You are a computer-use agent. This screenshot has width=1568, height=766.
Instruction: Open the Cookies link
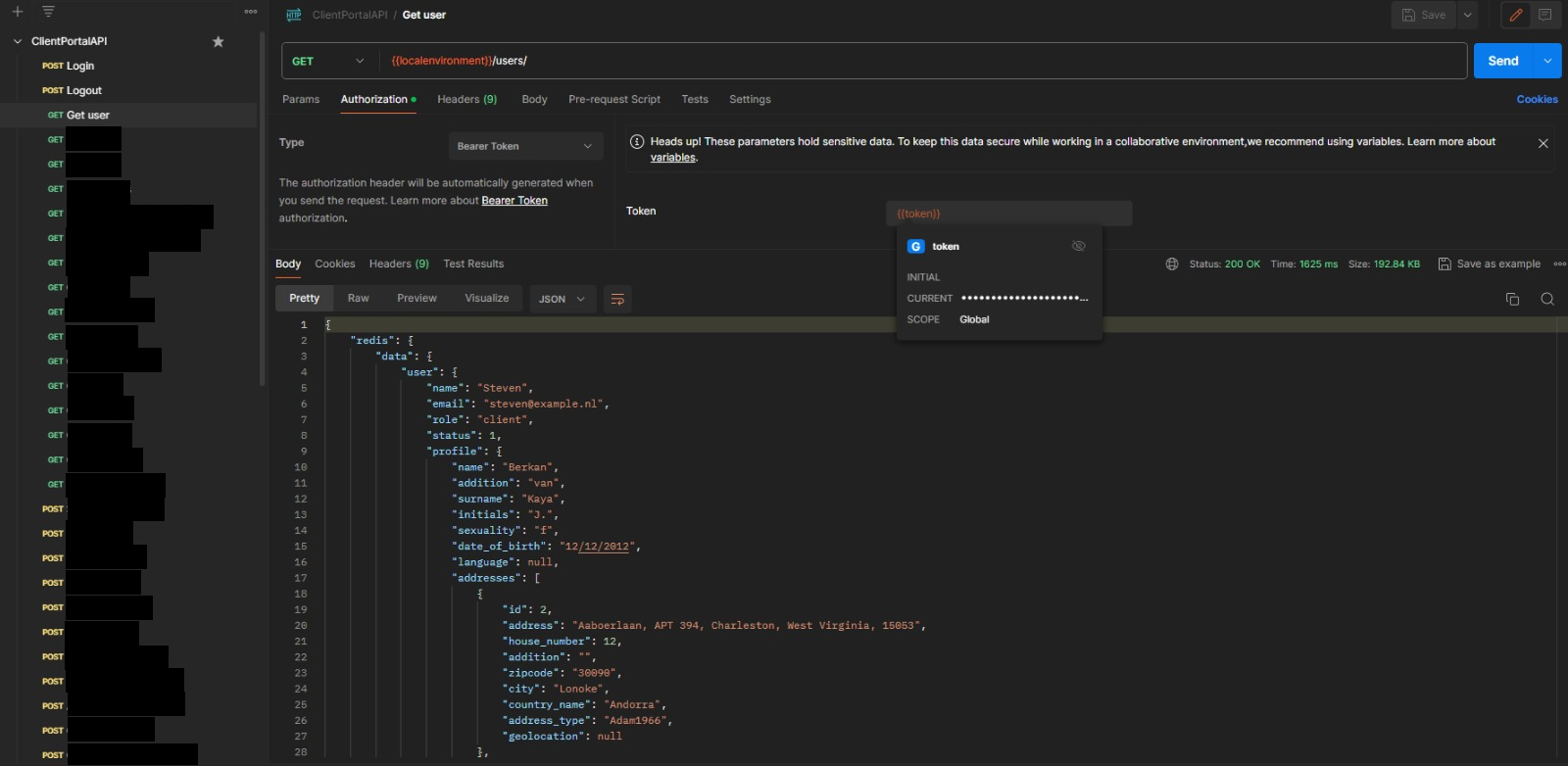coord(1537,99)
